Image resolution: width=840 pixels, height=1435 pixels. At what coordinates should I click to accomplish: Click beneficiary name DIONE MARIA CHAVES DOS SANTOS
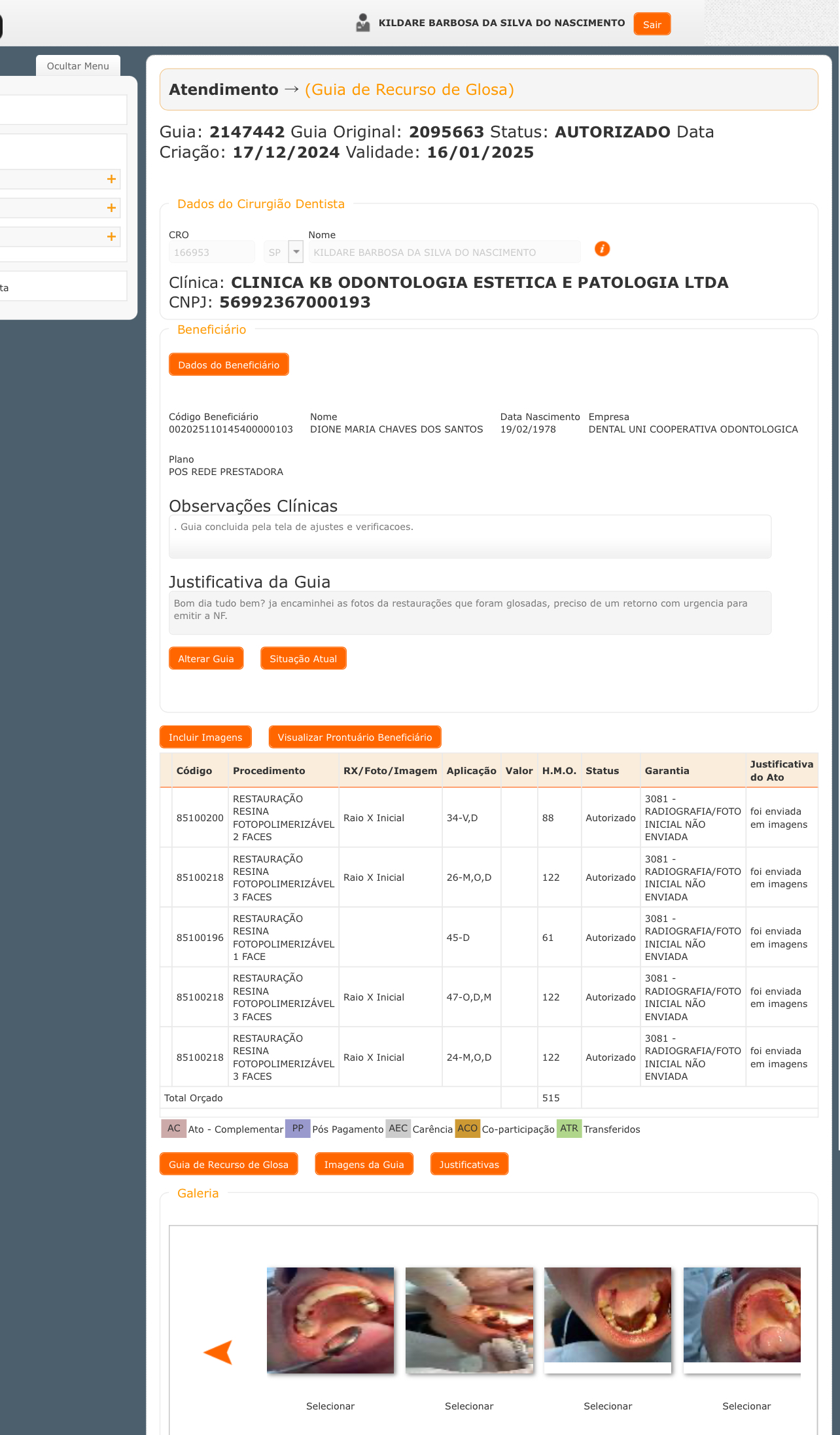pos(396,429)
